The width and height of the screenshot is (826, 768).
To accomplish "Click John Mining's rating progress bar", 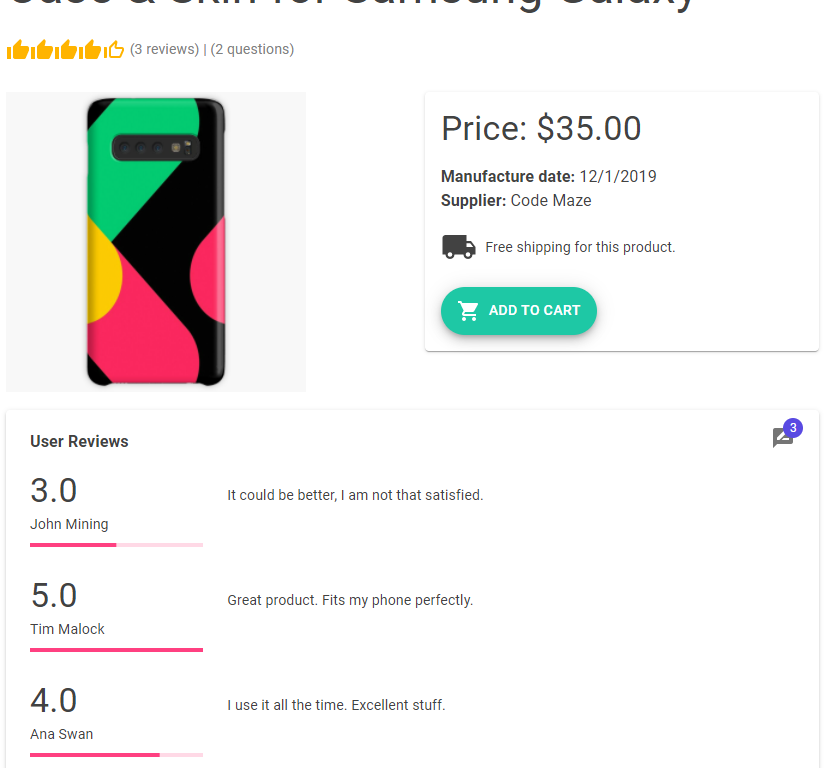I will point(116,545).
